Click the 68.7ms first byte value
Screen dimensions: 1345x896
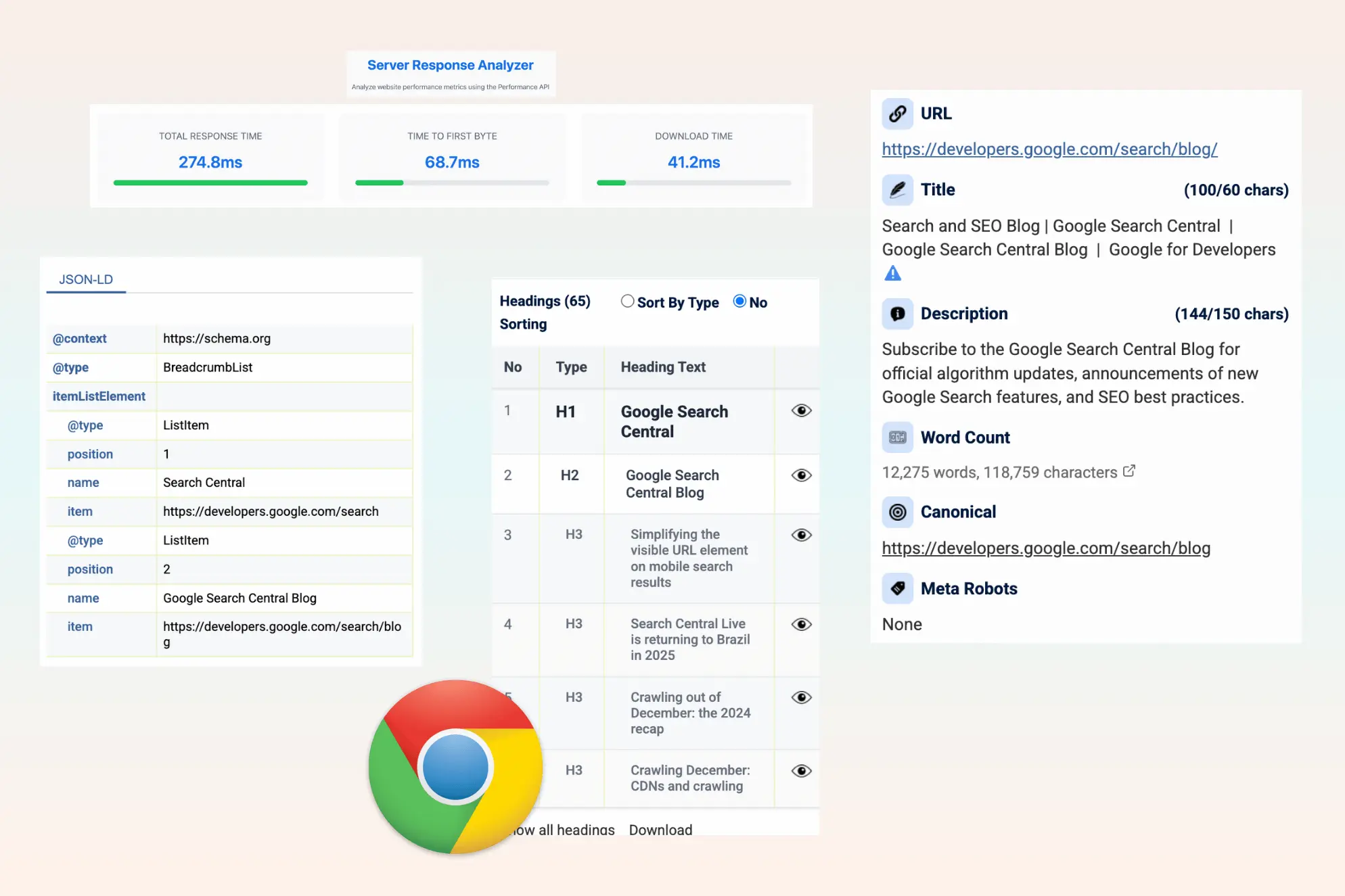452,162
